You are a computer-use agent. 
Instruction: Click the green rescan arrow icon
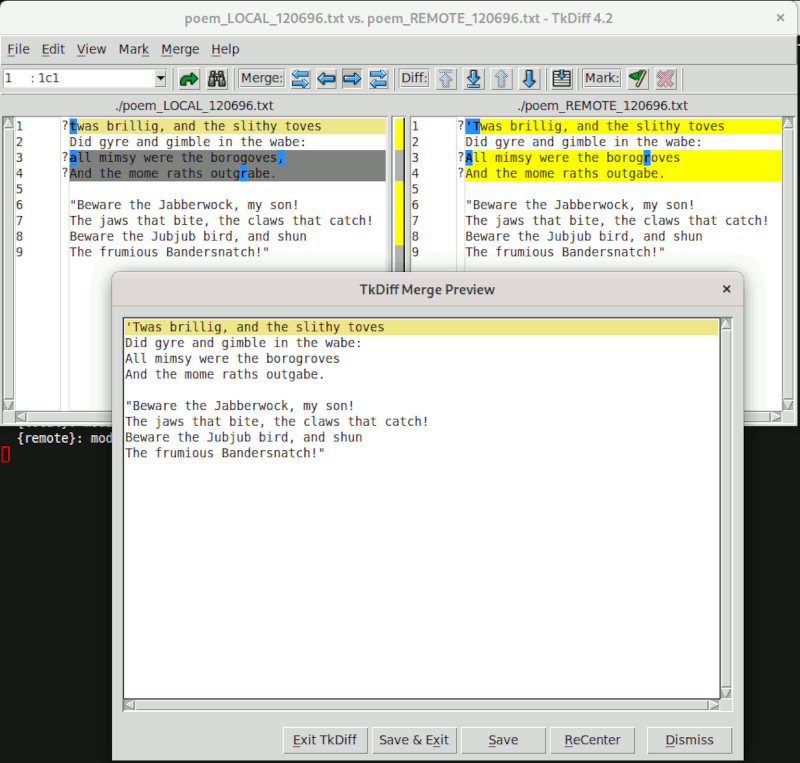189,79
